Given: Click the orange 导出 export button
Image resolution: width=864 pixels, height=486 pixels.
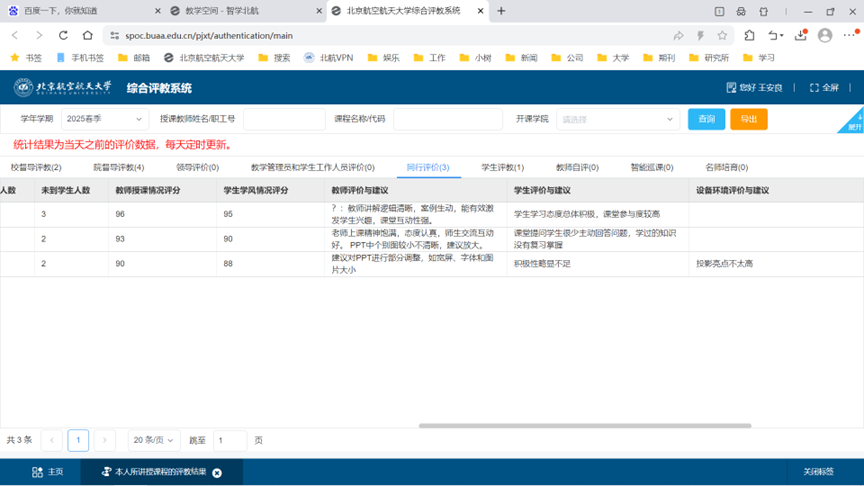Looking at the screenshot, I should click(x=749, y=119).
